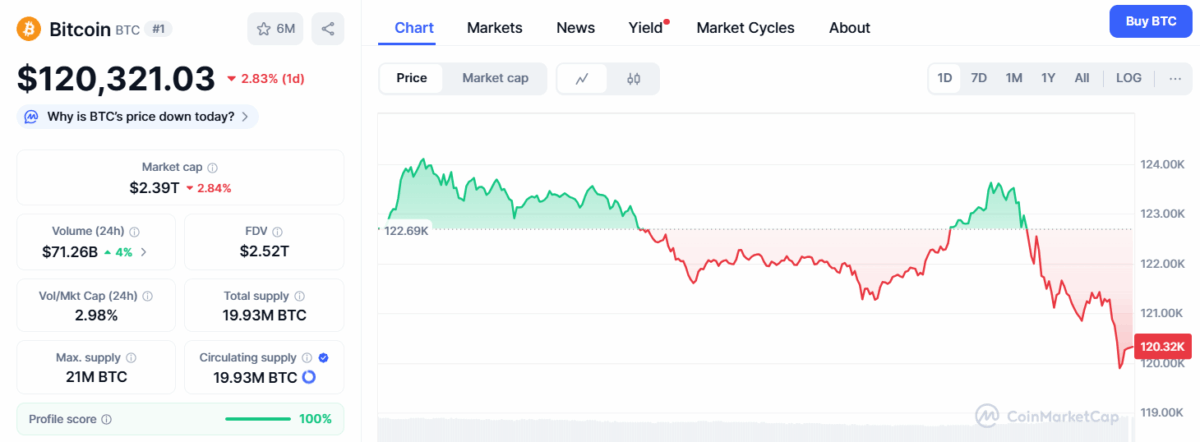Select the line chart view icon
The height and width of the screenshot is (442, 1200).
pyautogui.click(x=582, y=78)
